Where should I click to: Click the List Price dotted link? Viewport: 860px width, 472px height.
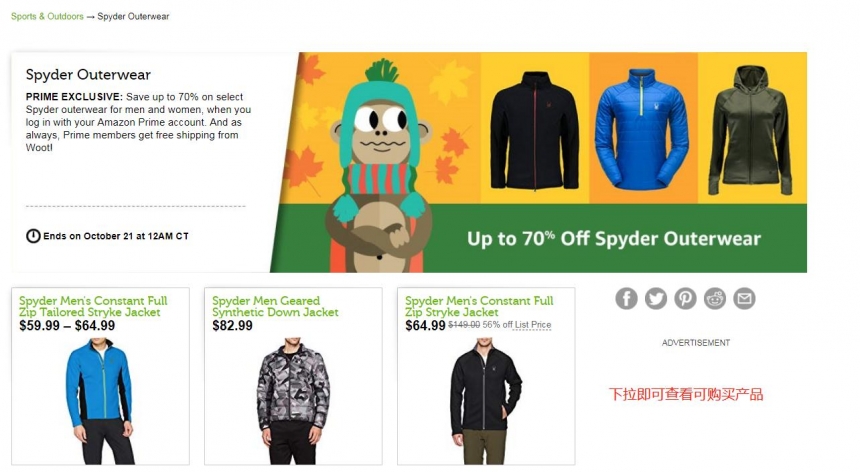tap(533, 325)
